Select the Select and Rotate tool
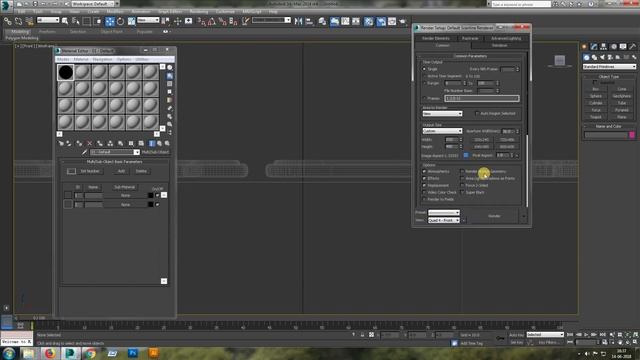The width and height of the screenshot is (640, 360). [120, 21]
